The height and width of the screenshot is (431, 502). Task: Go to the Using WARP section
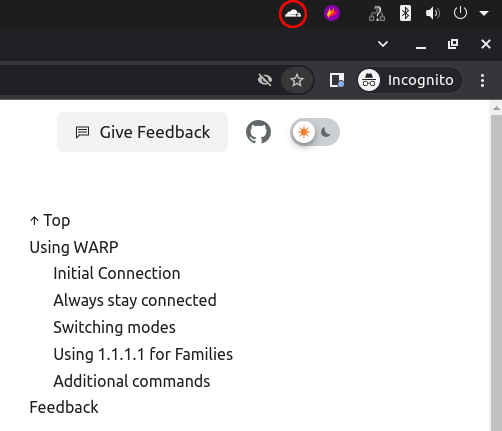74,247
